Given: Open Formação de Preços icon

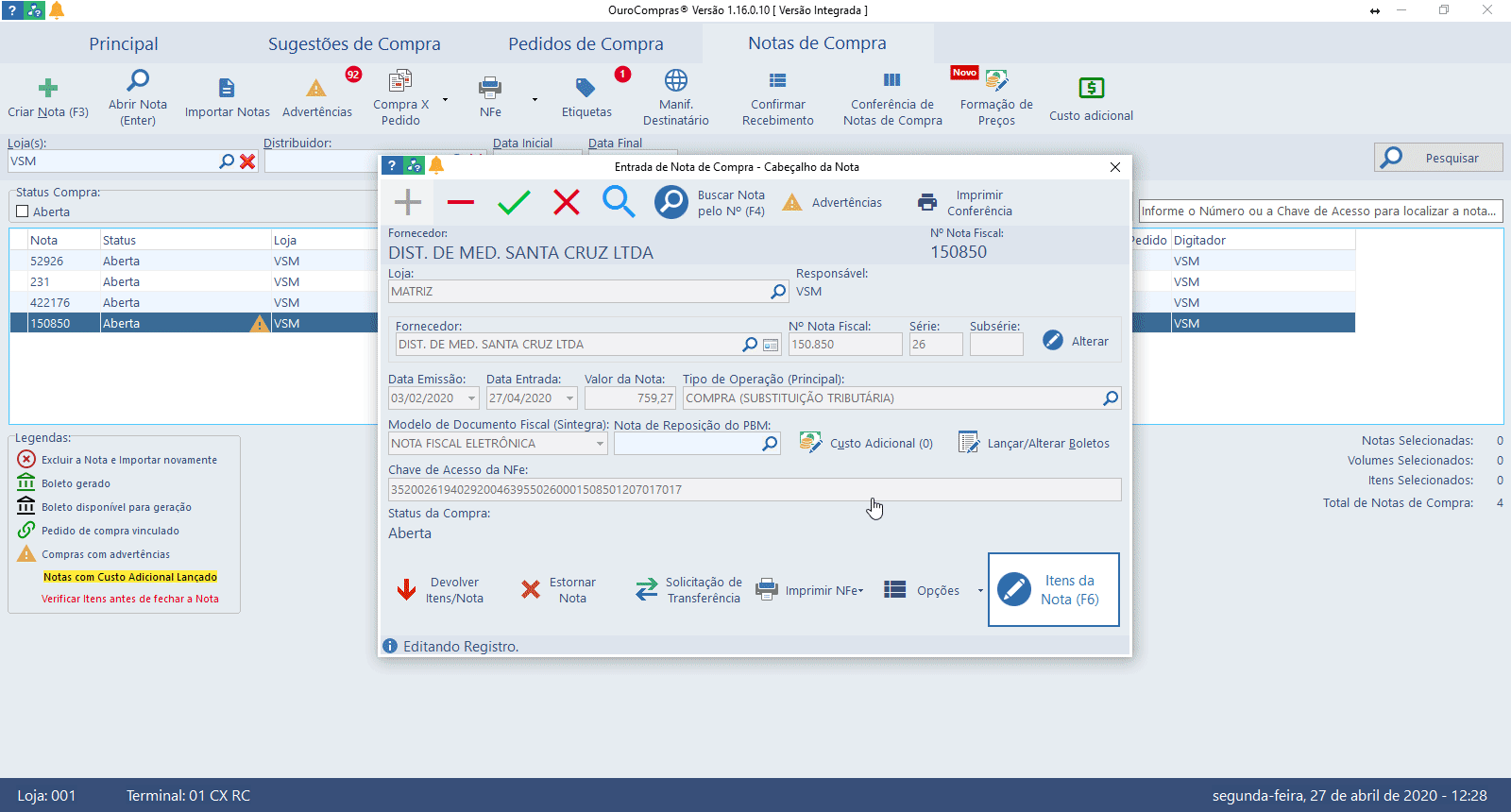Looking at the screenshot, I should (996, 80).
